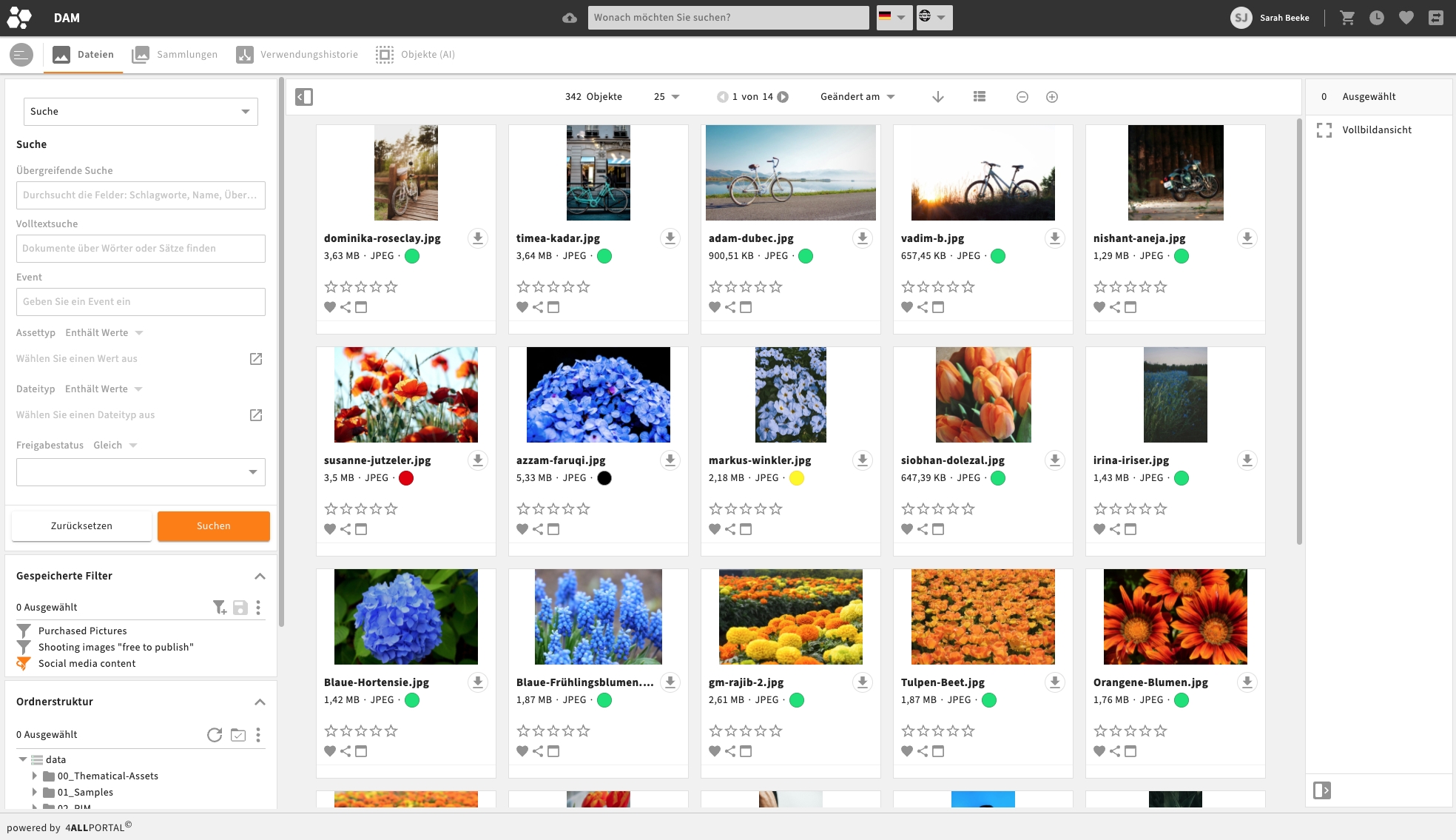Viewport: 1456px width, 840px height.
Task: Click the upload cloud icon
Action: click(569, 18)
